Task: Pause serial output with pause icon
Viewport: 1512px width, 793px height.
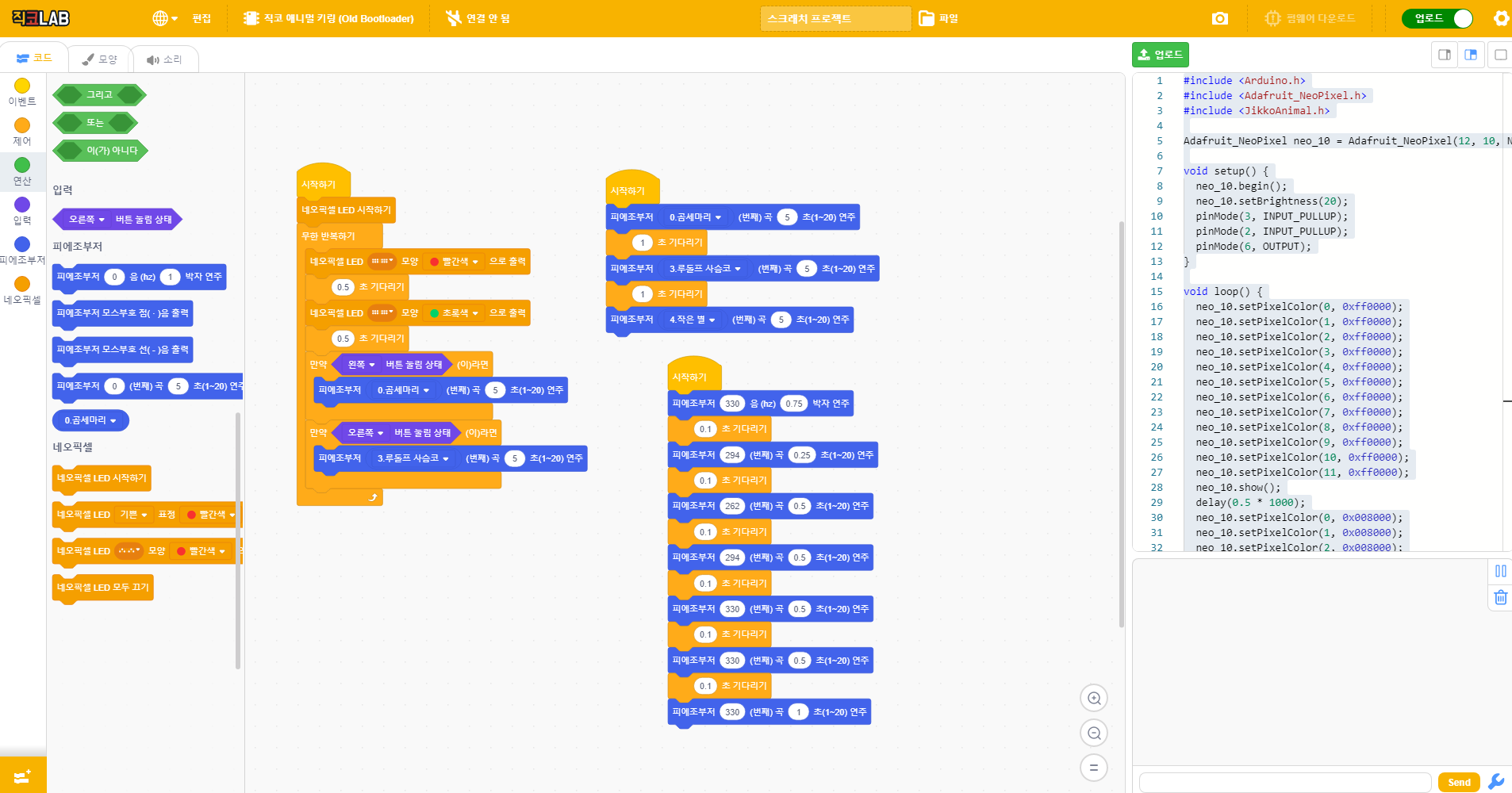Action: pyautogui.click(x=1500, y=571)
